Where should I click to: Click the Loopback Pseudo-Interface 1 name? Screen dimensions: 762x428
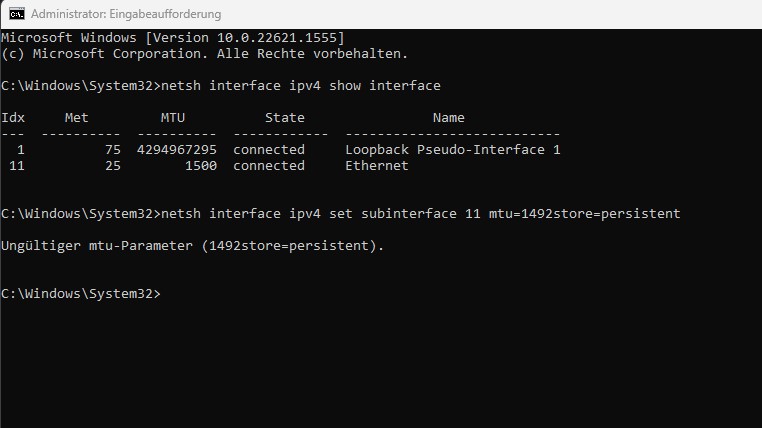453,150
